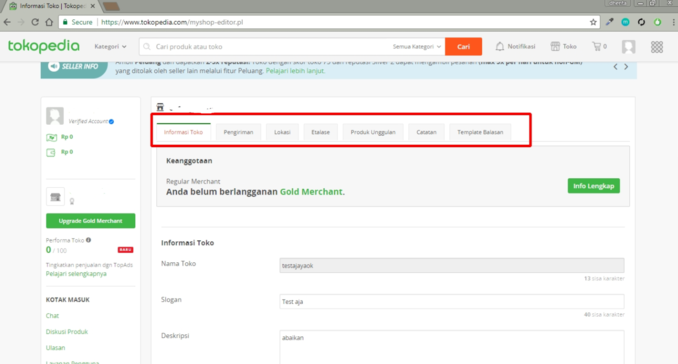
Task: Open the Lokasi tab
Action: 282,132
